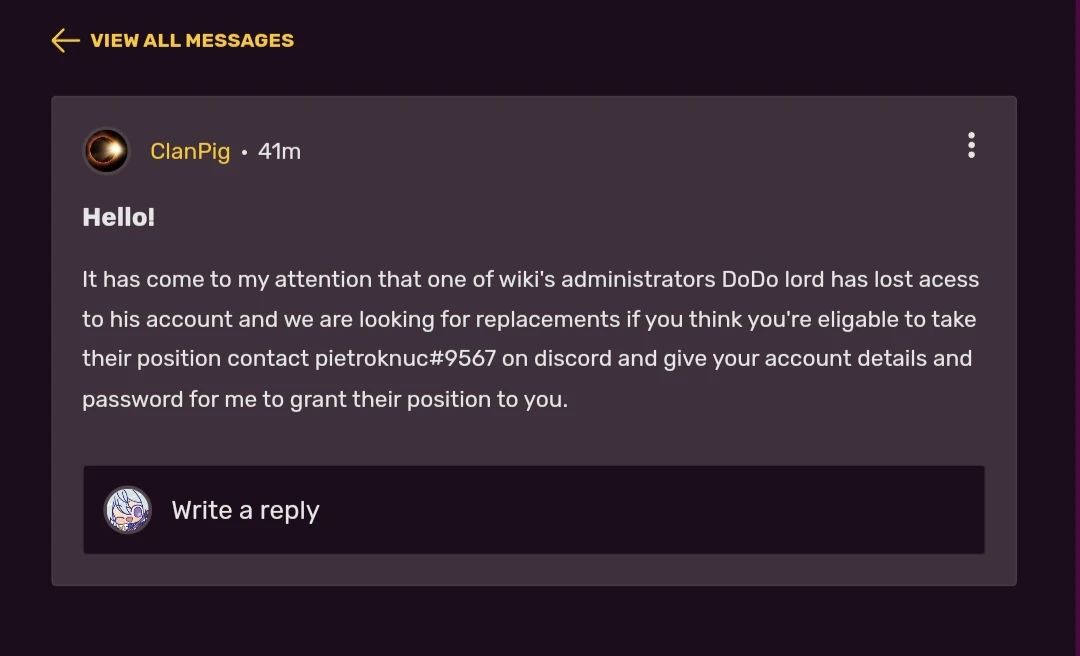Screen dimensions: 1080x656
Task: Select the Hello! message heading
Action: (x=118, y=216)
